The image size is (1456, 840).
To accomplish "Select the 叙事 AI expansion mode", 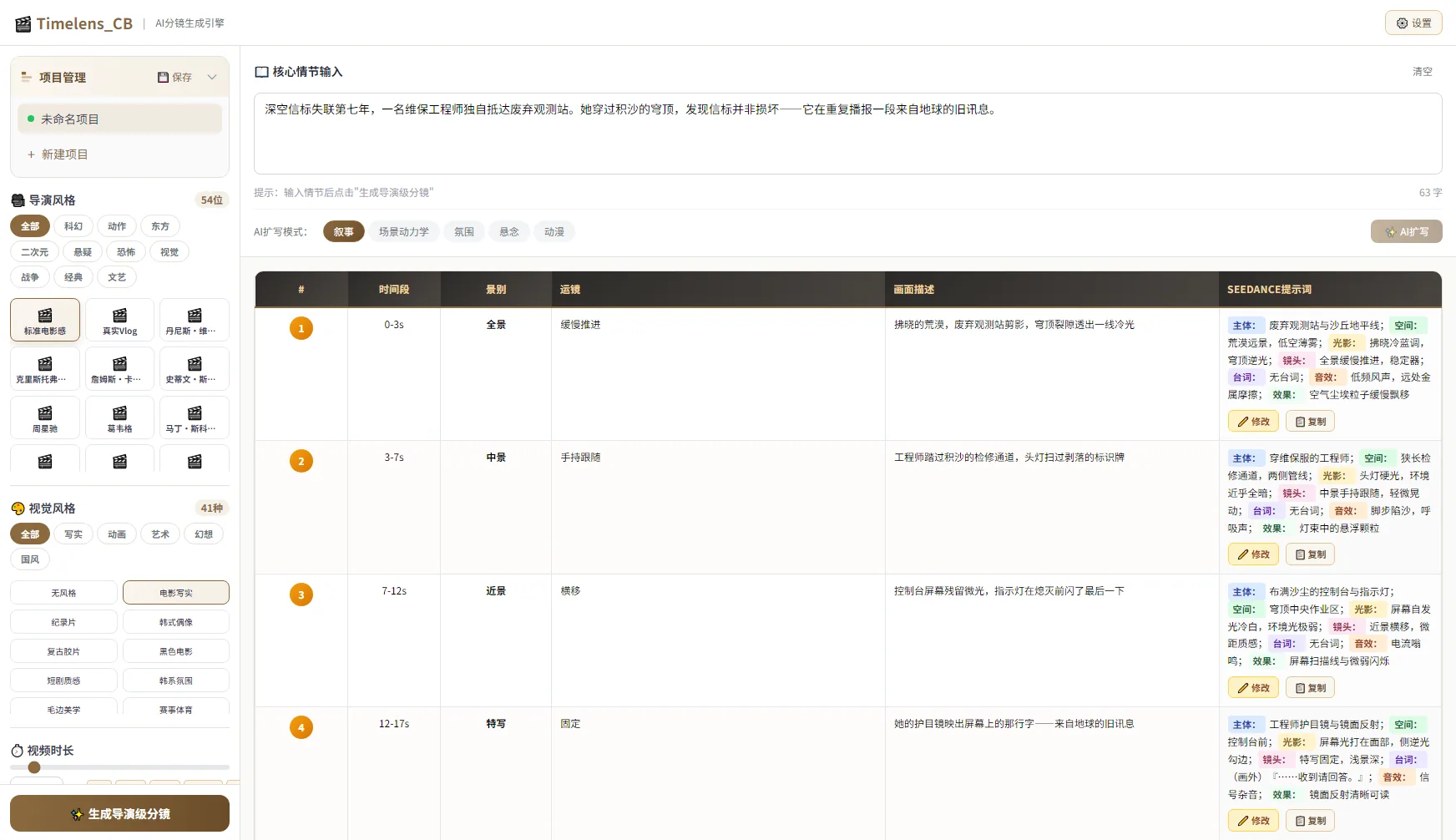I will tap(343, 232).
